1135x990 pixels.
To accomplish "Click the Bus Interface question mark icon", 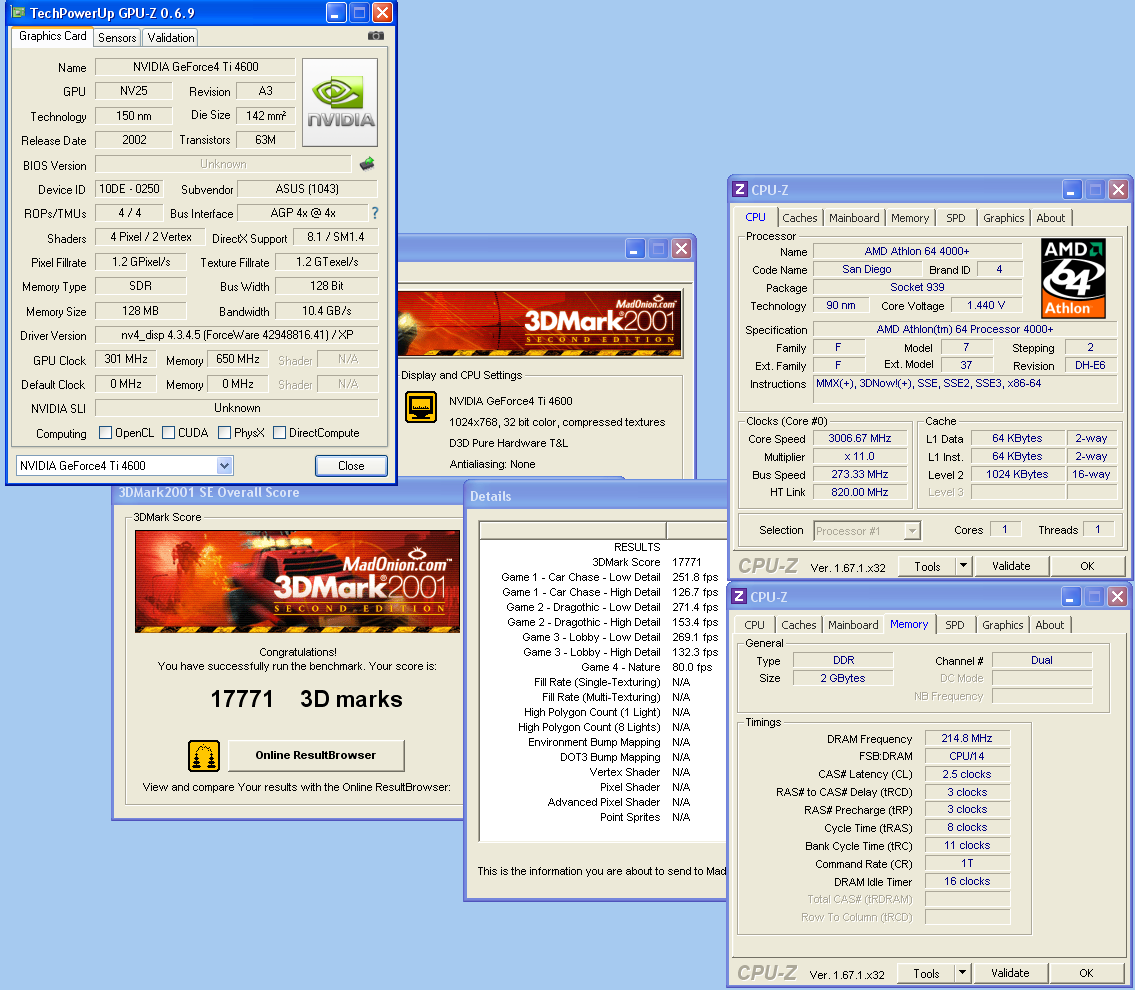I will (375, 213).
